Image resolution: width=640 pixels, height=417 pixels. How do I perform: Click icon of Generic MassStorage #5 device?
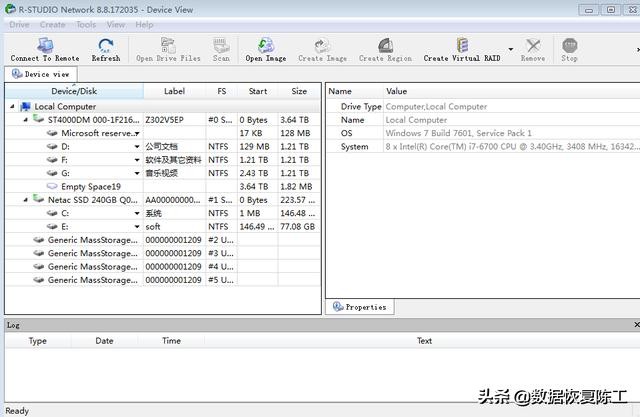[38, 280]
